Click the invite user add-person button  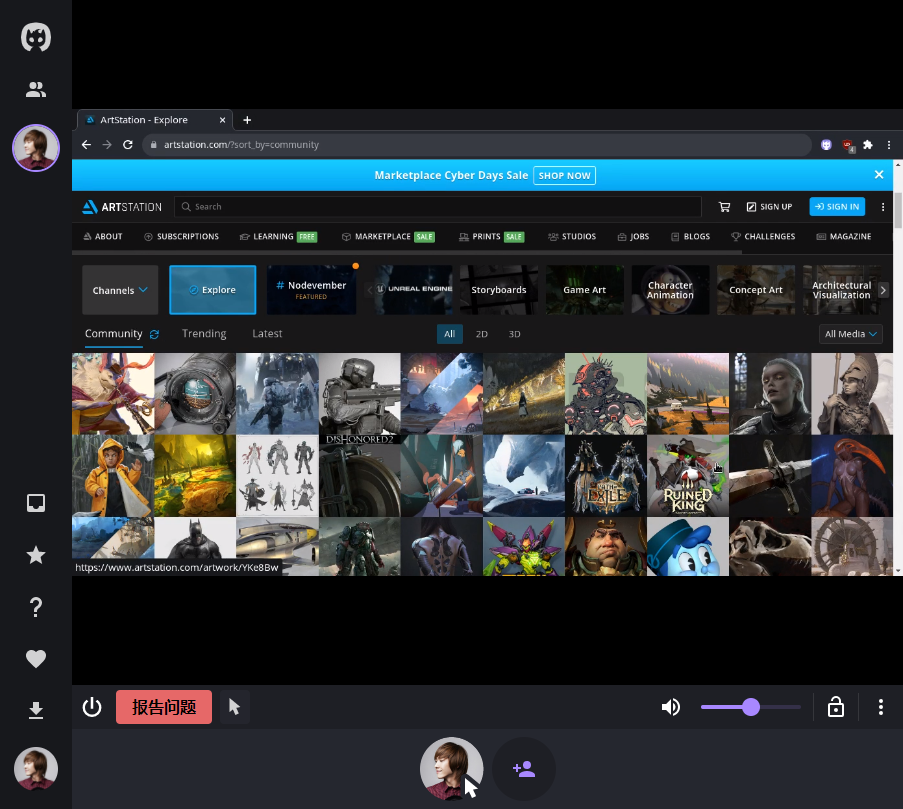(x=523, y=769)
